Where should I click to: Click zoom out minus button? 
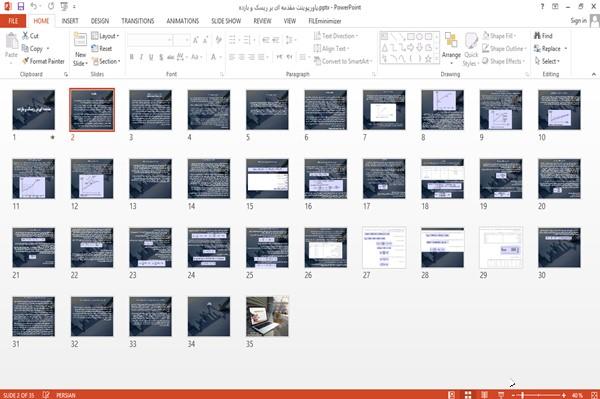[x=514, y=395]
